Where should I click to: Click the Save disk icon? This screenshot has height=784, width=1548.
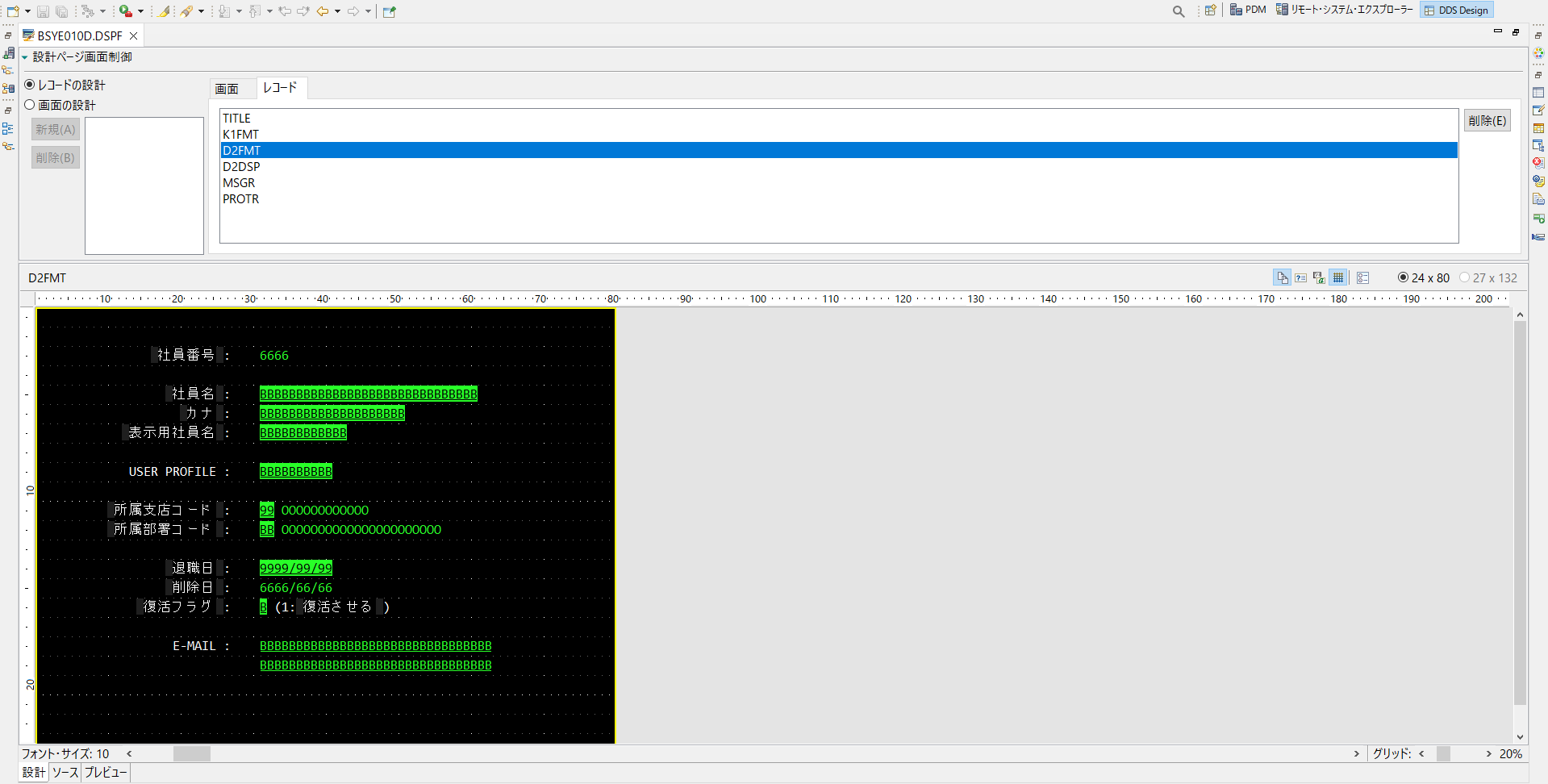[44, 11]
